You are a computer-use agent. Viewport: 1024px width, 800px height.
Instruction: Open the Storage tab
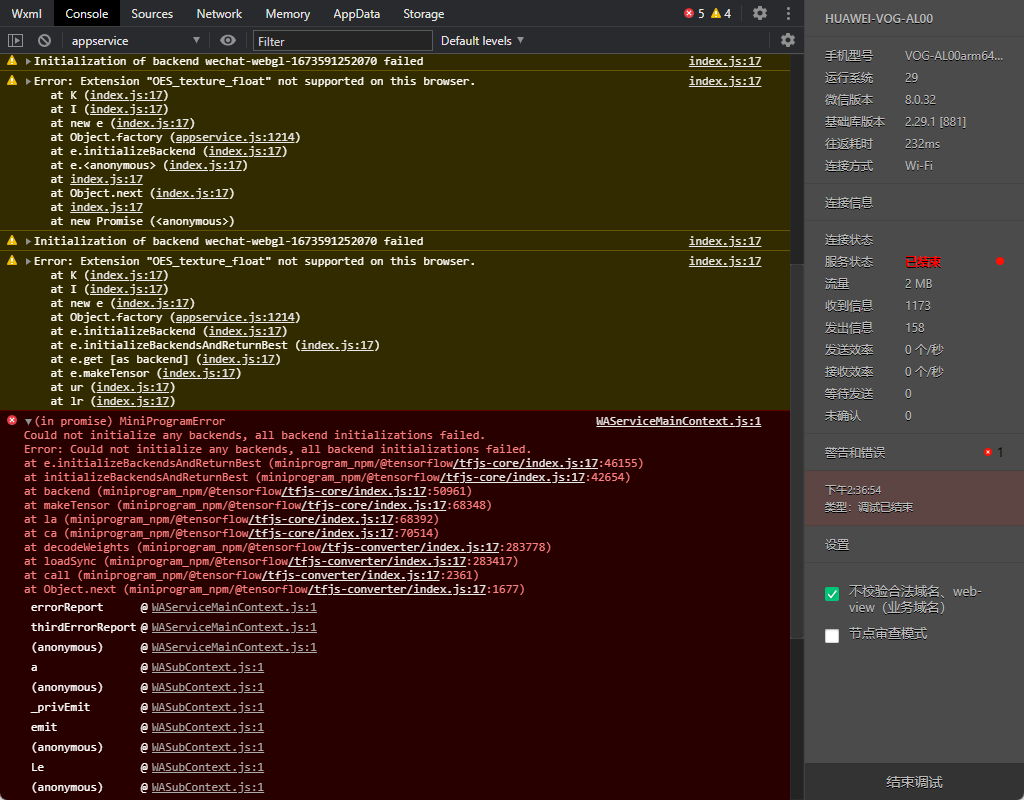[423, 14]
